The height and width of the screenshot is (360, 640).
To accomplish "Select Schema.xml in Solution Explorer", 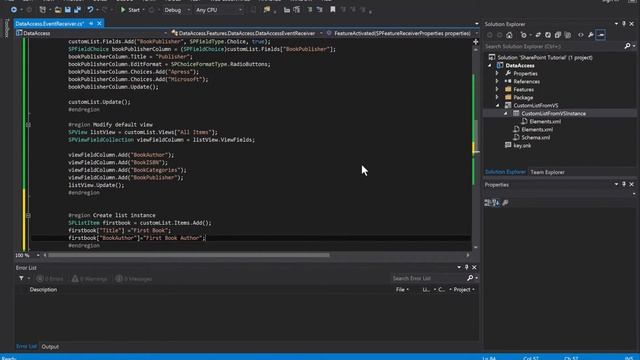I will (536, 138).
